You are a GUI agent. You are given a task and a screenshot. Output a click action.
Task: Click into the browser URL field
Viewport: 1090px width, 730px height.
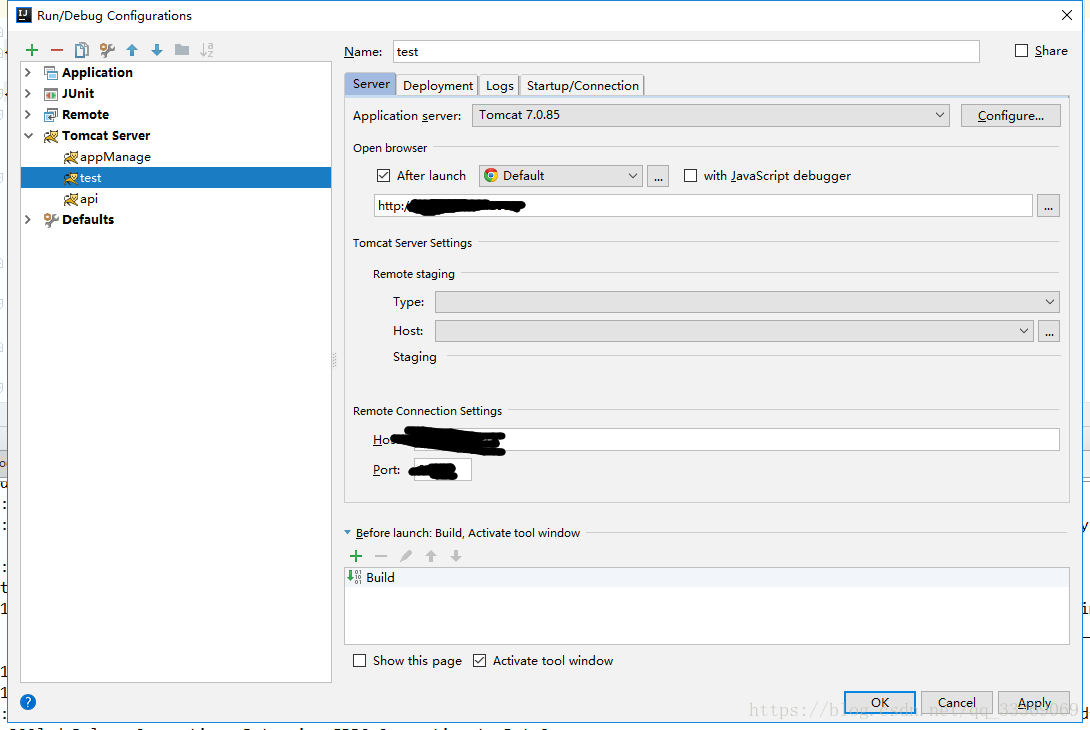(x=703, y=206)
